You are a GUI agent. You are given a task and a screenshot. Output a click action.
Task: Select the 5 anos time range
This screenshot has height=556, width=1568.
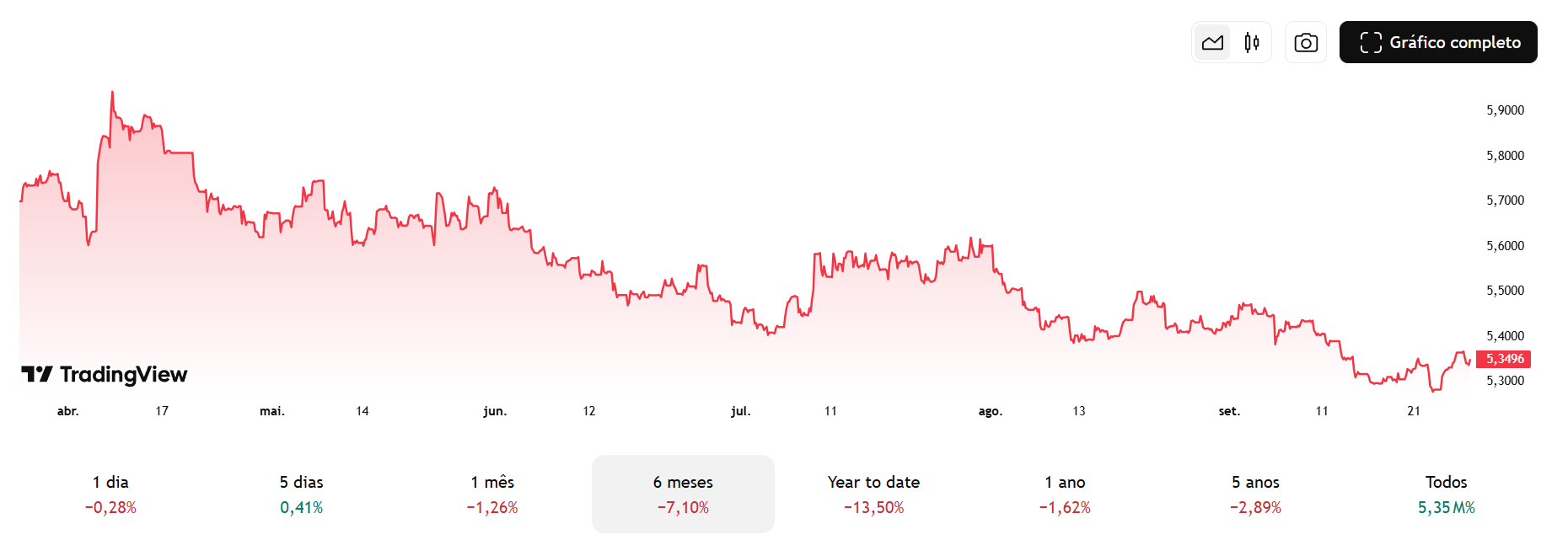(1255, 494)
